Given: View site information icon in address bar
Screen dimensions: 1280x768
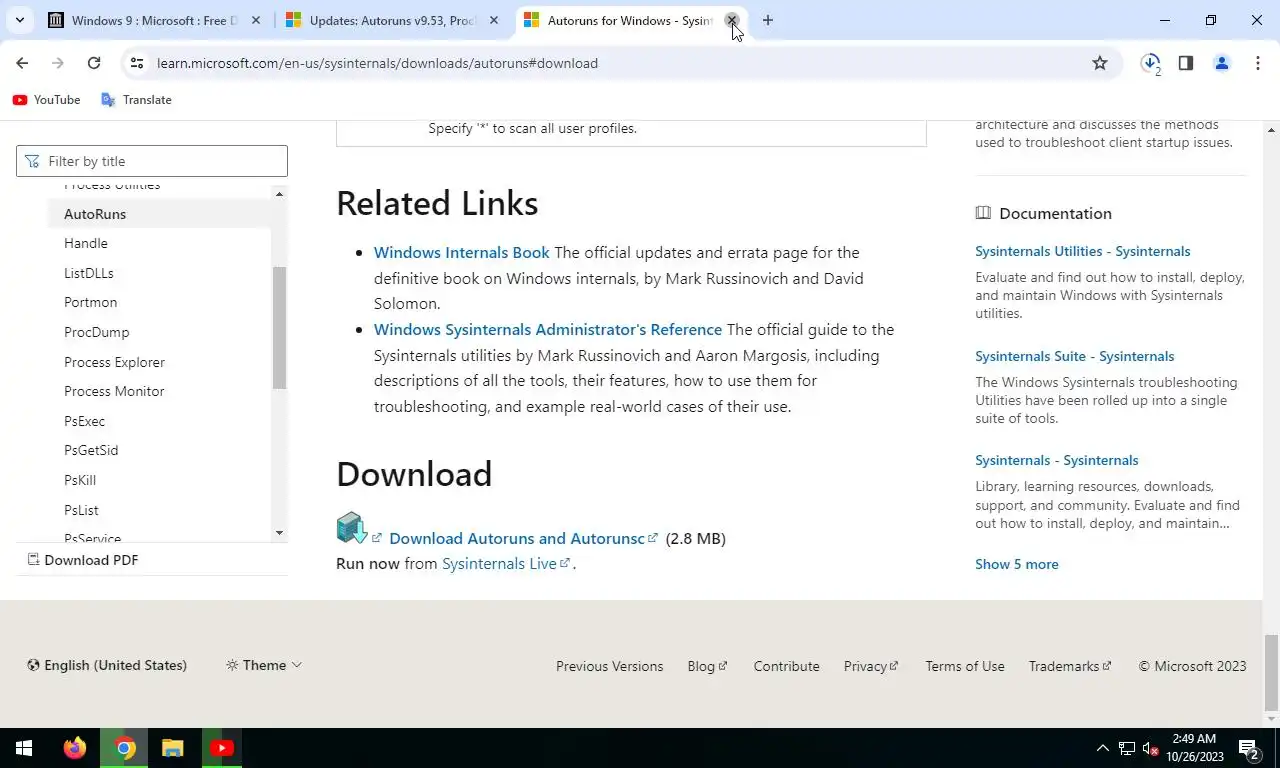Looking at the screenshot, I should pos(137,63).
